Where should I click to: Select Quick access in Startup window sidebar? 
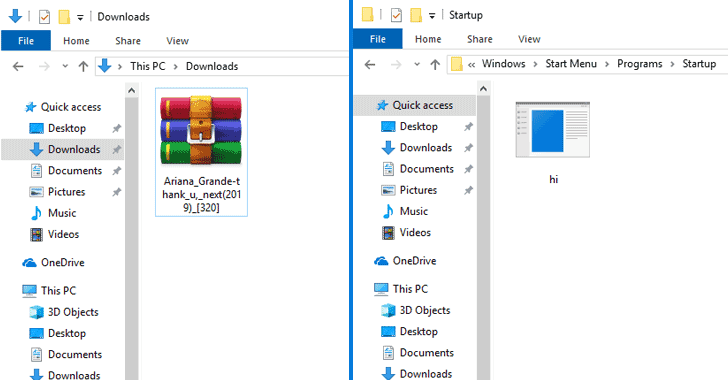pyautogui.click(x=415, y=105)
